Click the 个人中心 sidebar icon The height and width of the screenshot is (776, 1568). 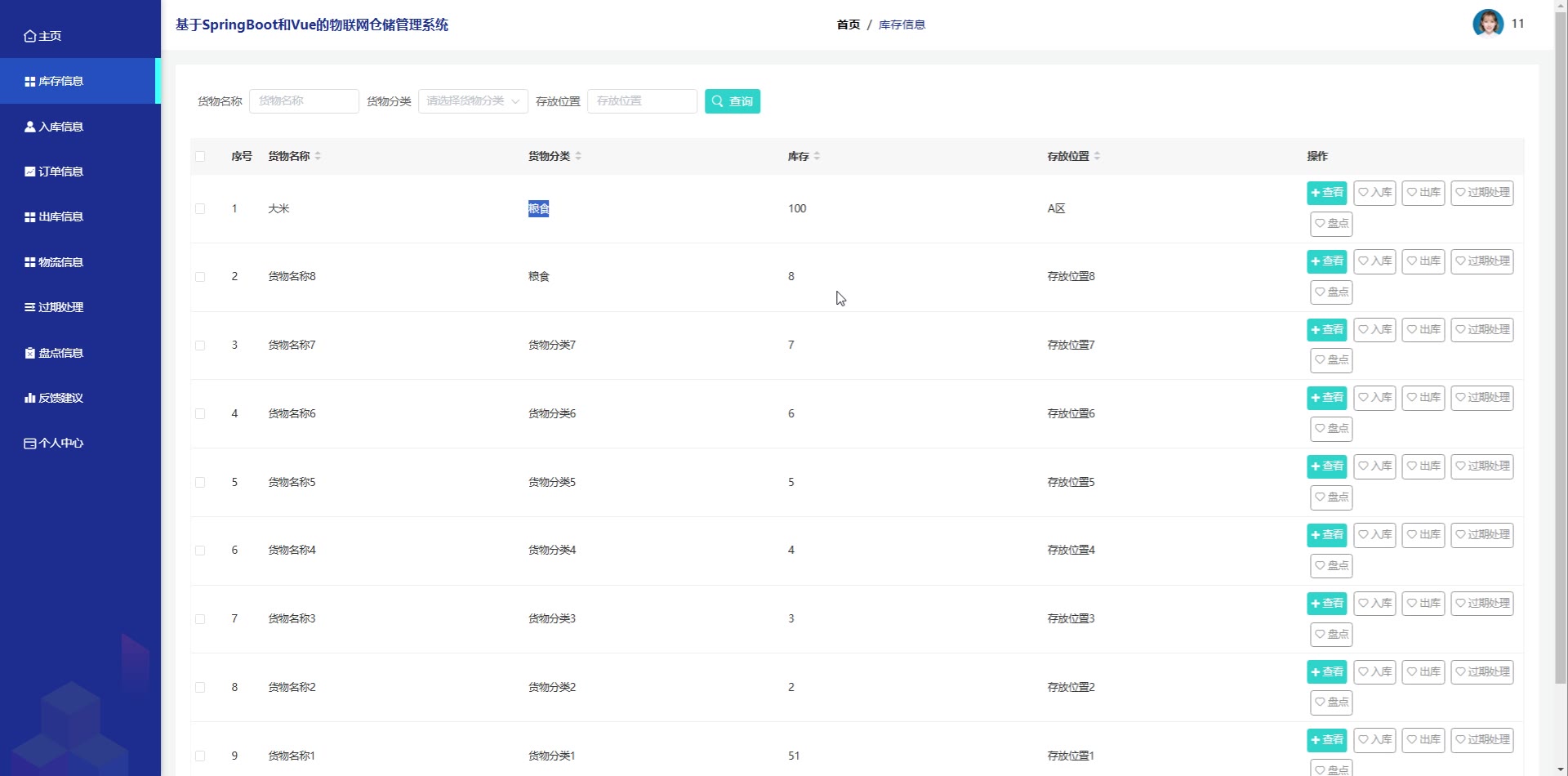point(30,444)
